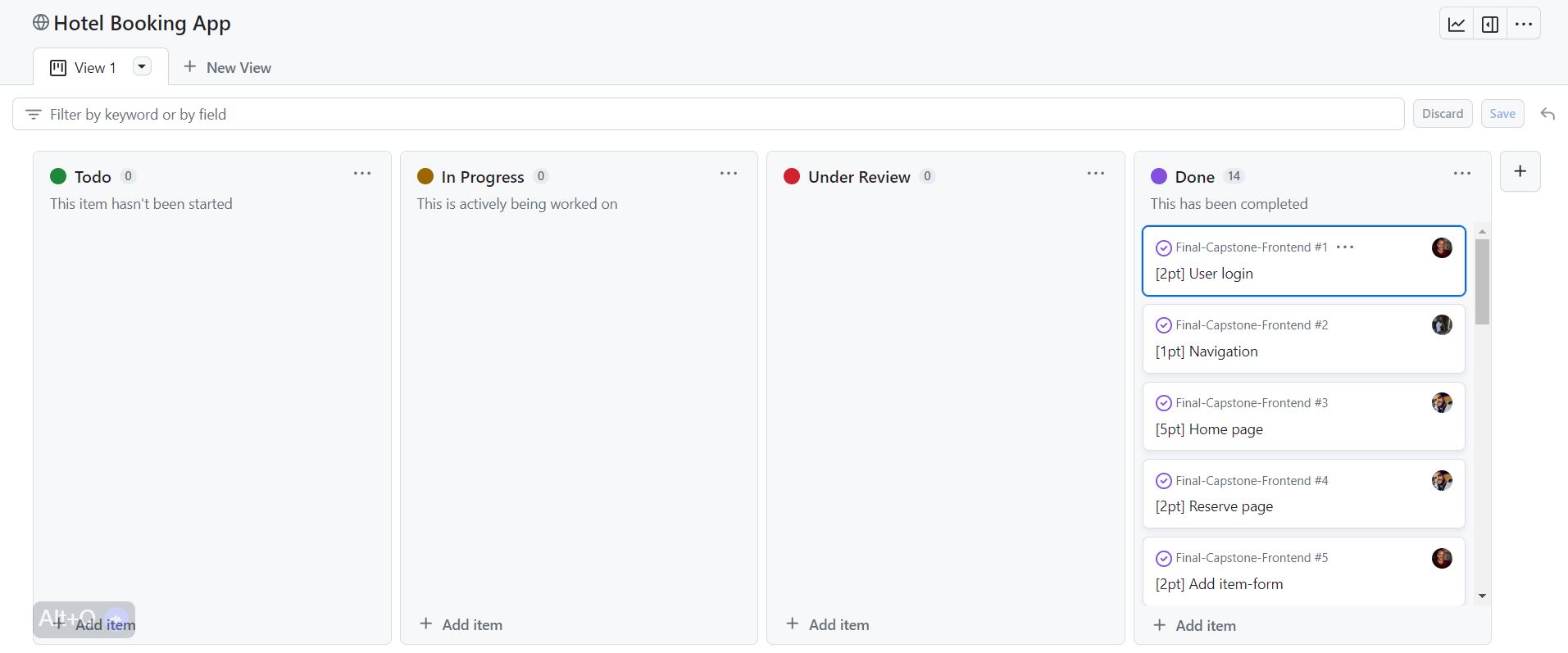The width and height of the screenshot is (1568, 653).
Task: Add a new column with plus button
Action: click(x=1520, y=171)
